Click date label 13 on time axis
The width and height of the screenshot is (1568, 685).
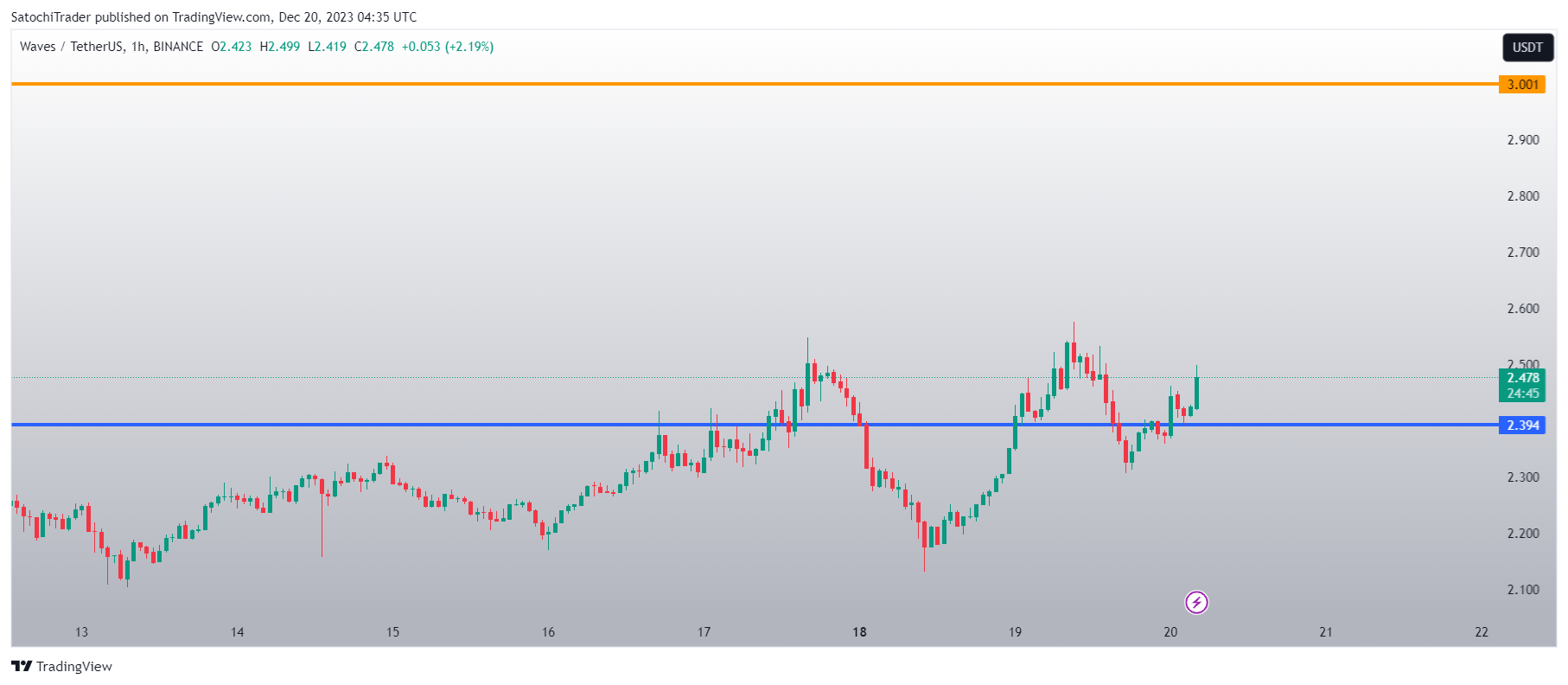81,631
